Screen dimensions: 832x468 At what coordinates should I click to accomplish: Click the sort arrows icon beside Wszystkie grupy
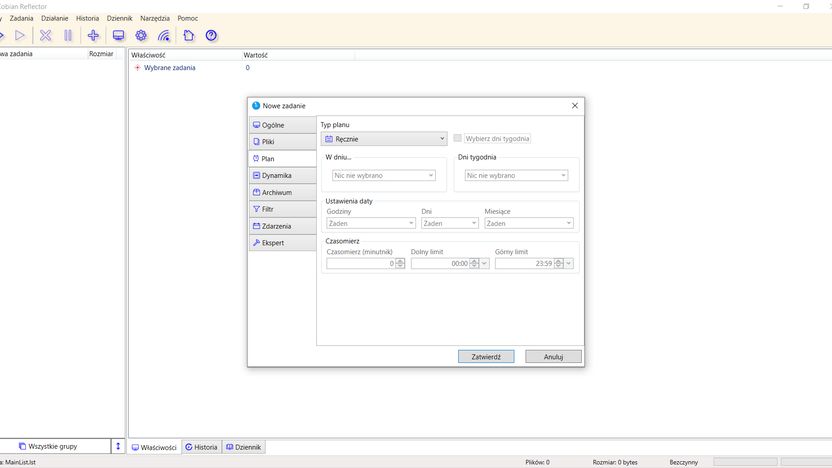pos(118,446)
